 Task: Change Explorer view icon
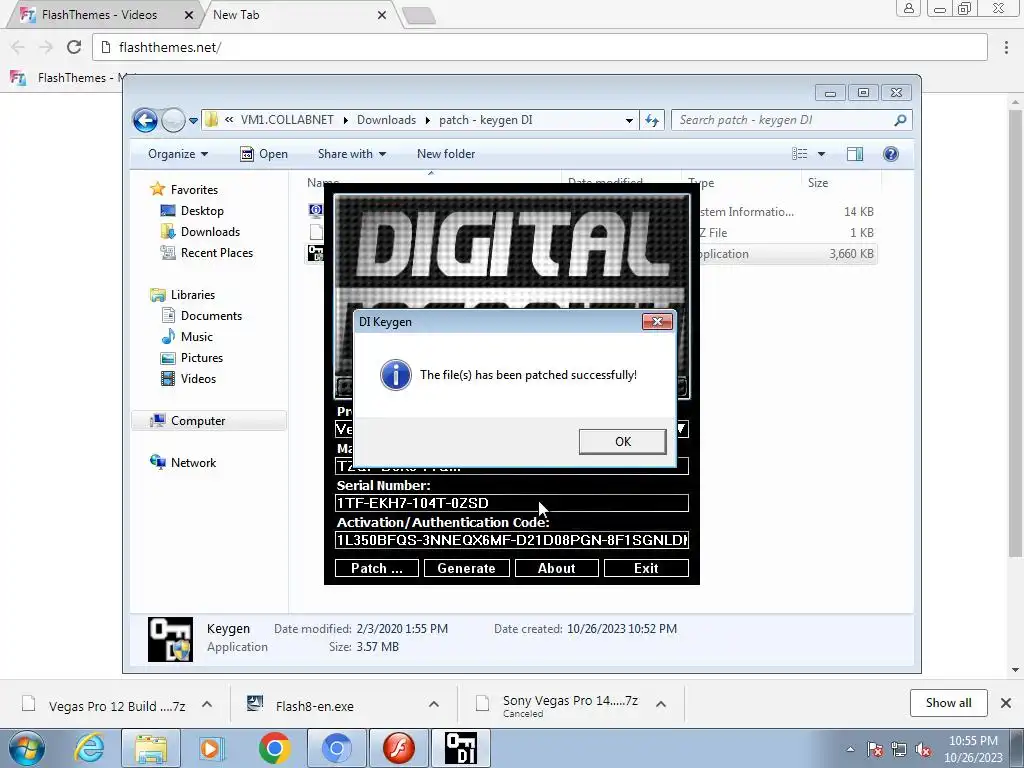coord(799,154)
